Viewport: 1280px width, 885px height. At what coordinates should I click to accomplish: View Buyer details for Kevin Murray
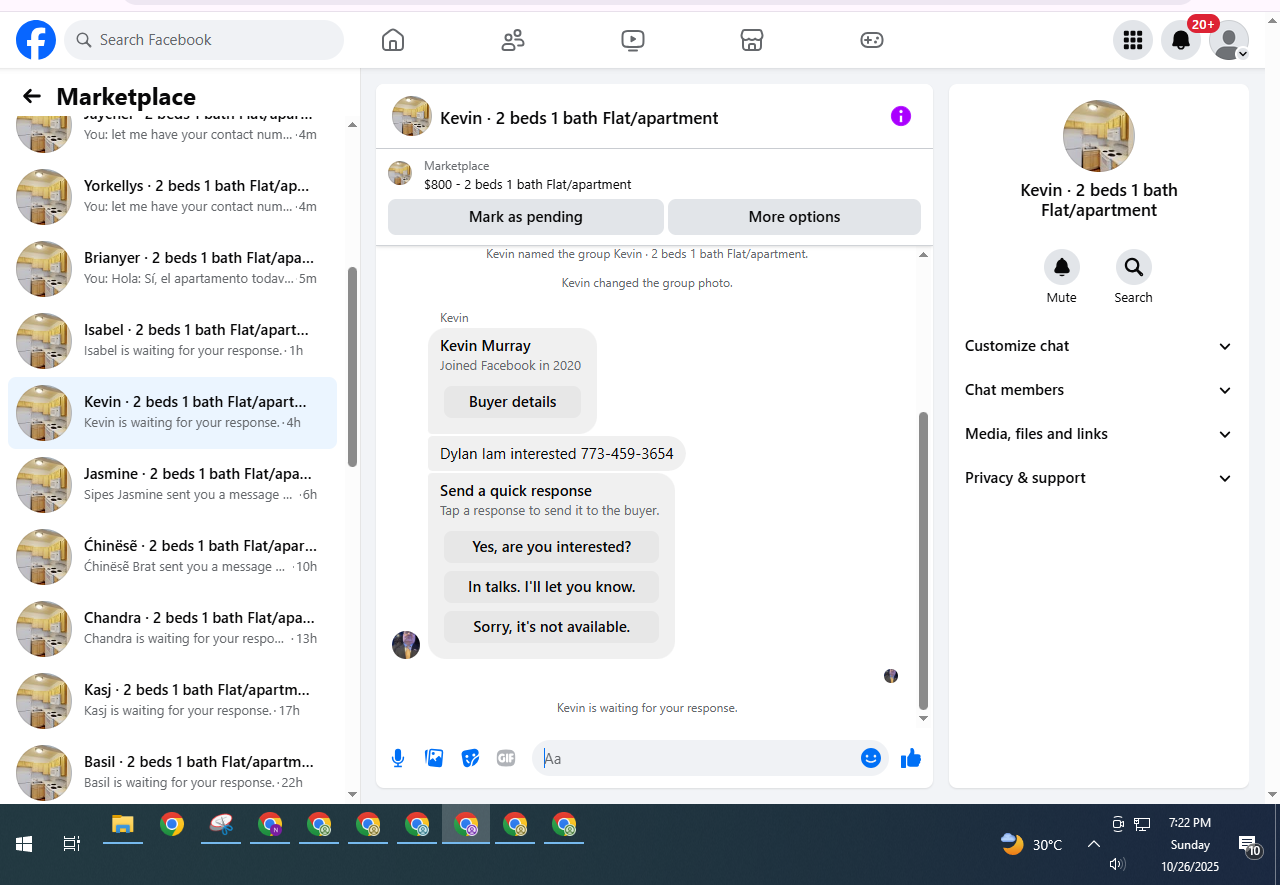pos(512,402)
